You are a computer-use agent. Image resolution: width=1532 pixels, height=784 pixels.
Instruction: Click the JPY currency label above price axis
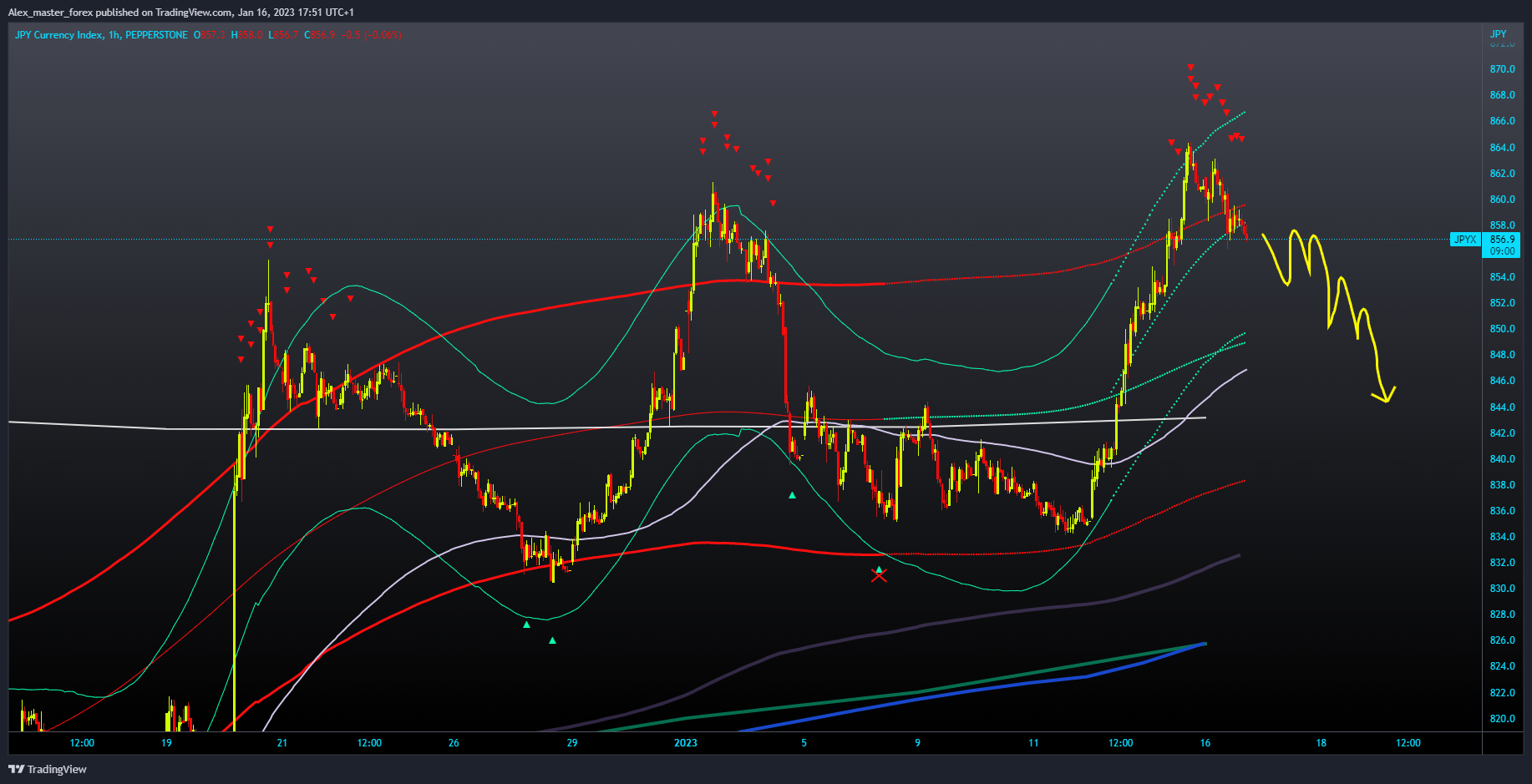pos(1499,34)
